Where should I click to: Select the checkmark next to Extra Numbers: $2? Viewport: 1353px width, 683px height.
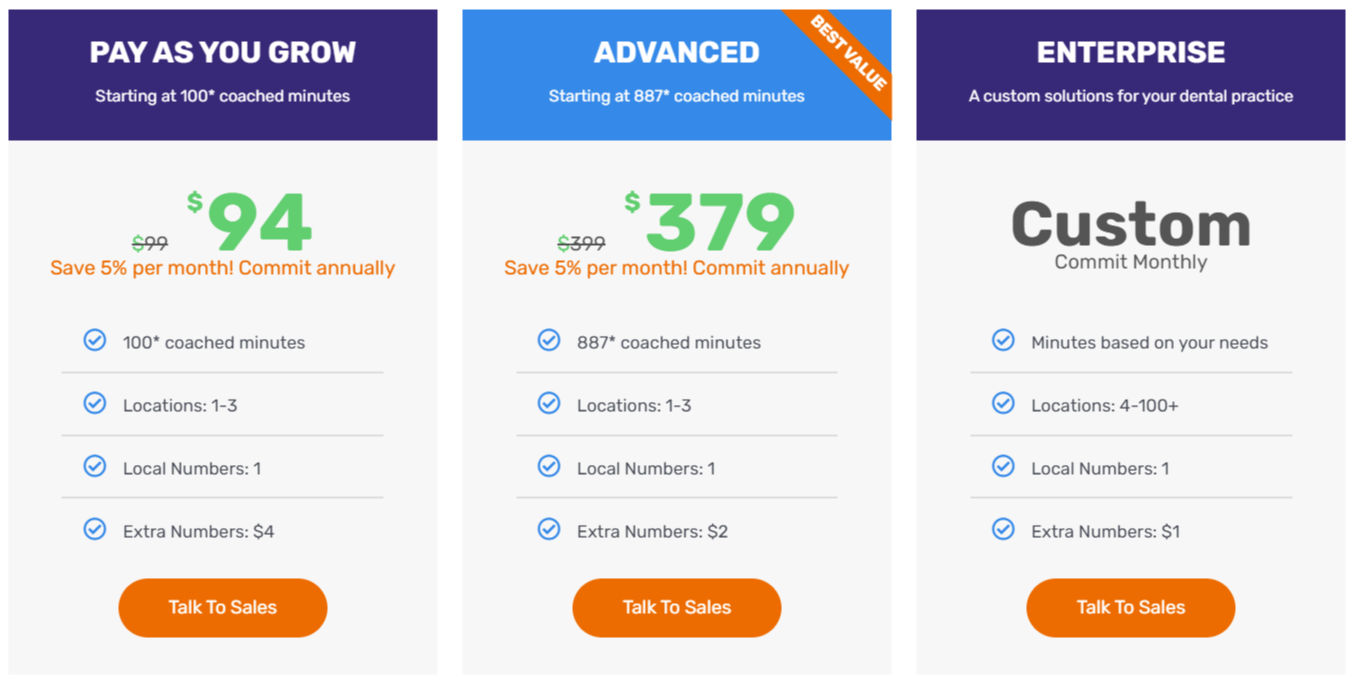coord(548,530)
